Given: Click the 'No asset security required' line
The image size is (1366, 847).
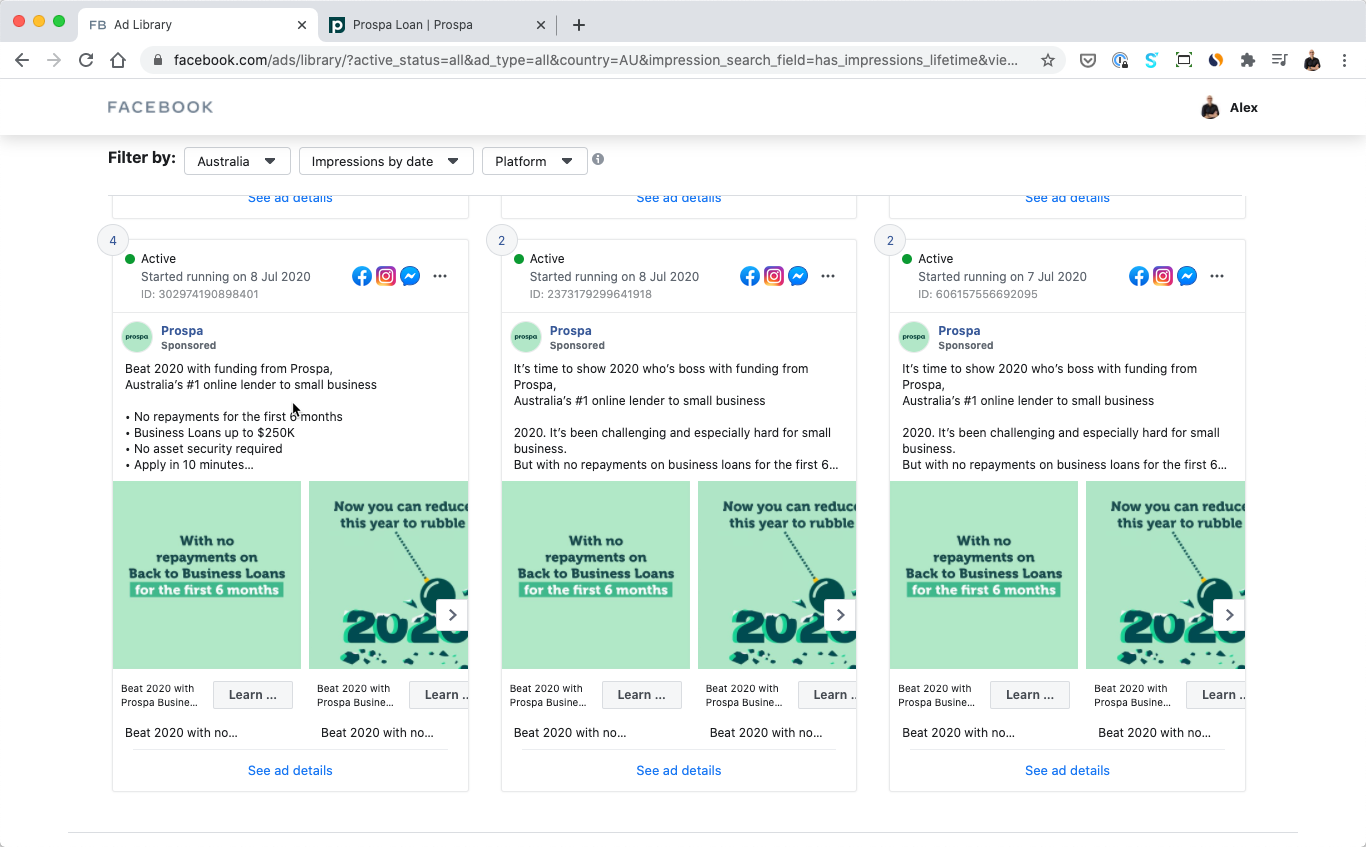Looking at the screenshot, I should coord(208,449).
